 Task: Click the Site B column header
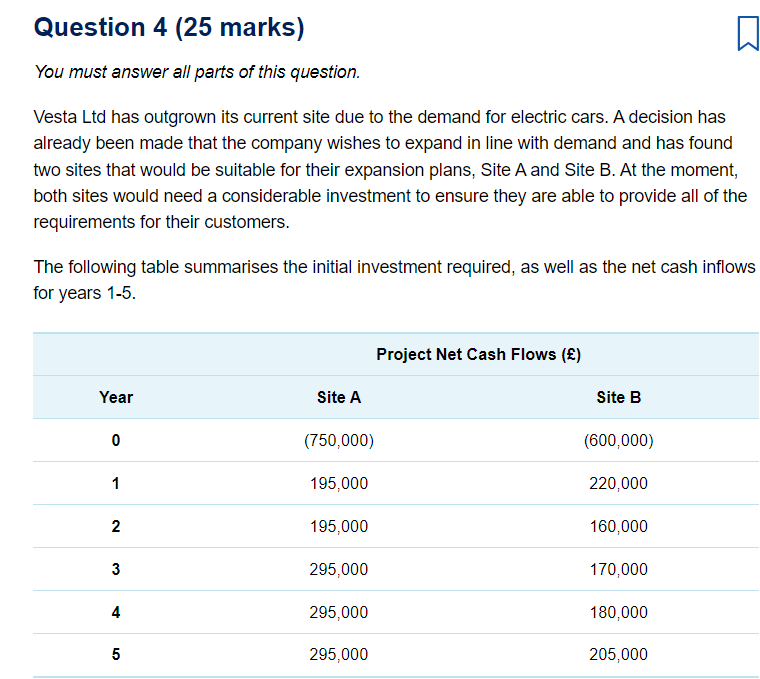pos(618,397)
